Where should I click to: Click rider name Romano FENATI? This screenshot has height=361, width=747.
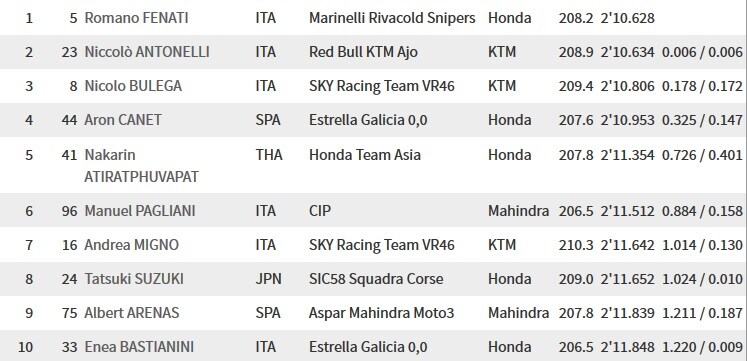click(136, 18)
